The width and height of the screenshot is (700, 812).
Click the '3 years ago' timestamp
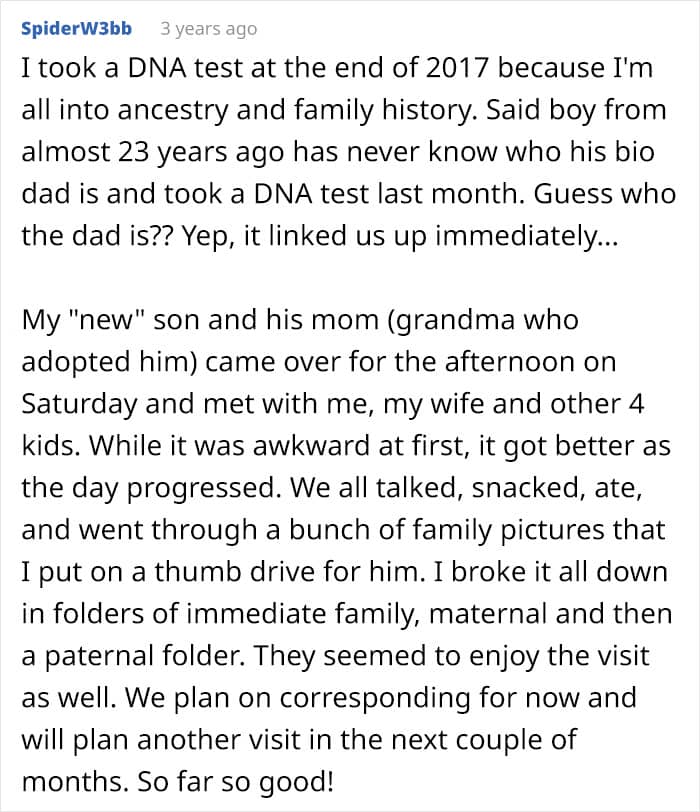209,29
